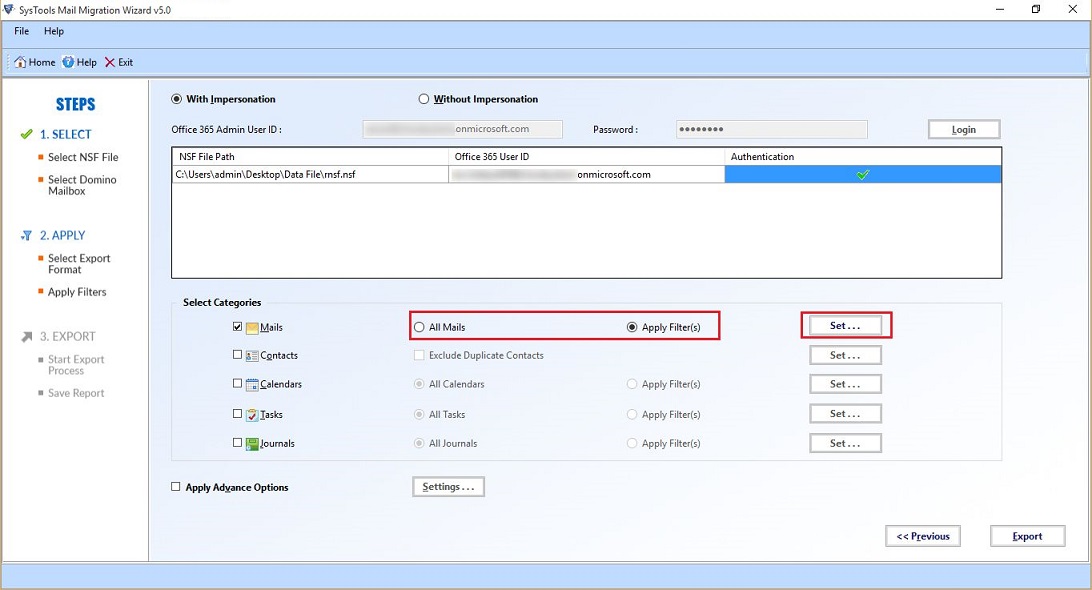This screenshot has width=1092, height=590.
Task: Go to Select Domino Mailbox step
Action: 82,185
